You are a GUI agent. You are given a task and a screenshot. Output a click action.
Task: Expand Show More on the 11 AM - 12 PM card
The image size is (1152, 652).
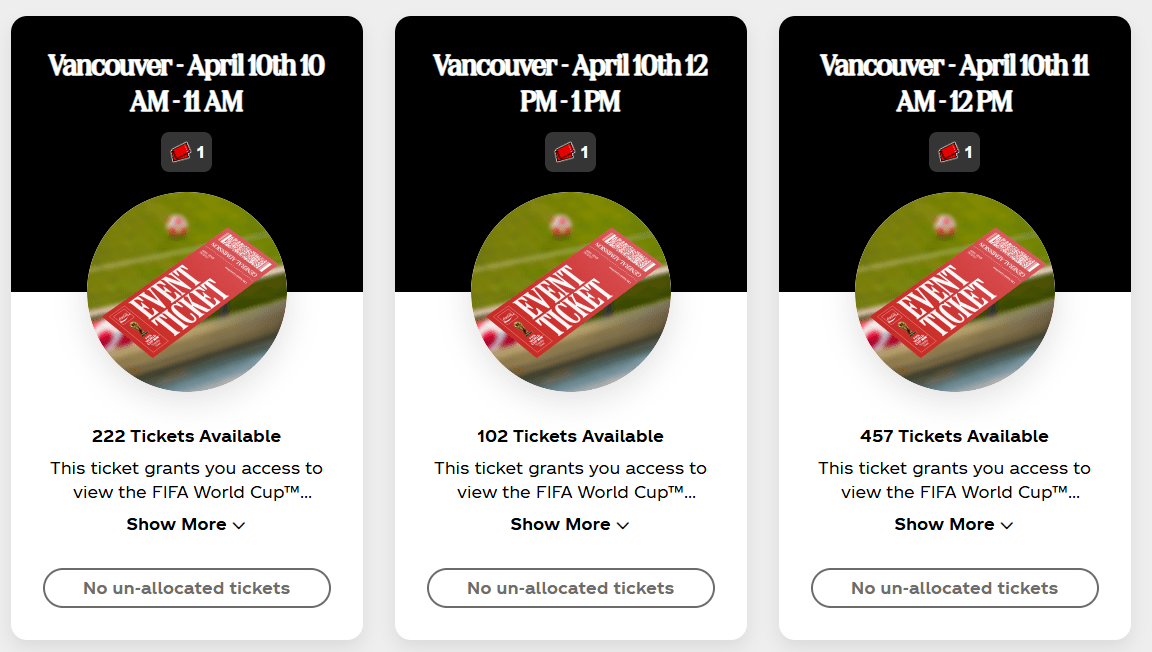(954, 524)
